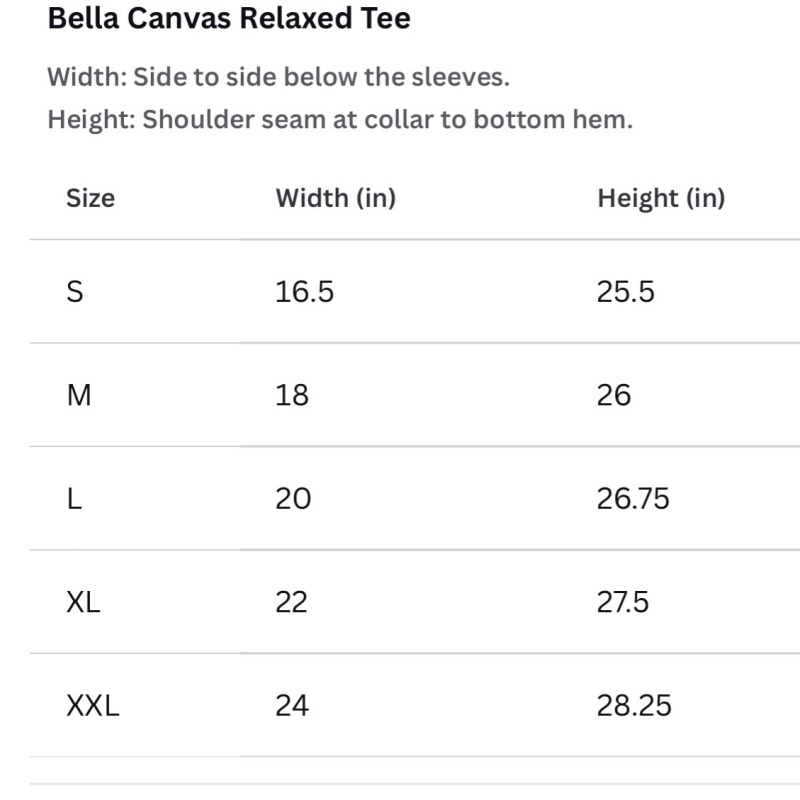This screenshot has width=800, height=800.
Task: Click the width value 22
Action: 291,602
